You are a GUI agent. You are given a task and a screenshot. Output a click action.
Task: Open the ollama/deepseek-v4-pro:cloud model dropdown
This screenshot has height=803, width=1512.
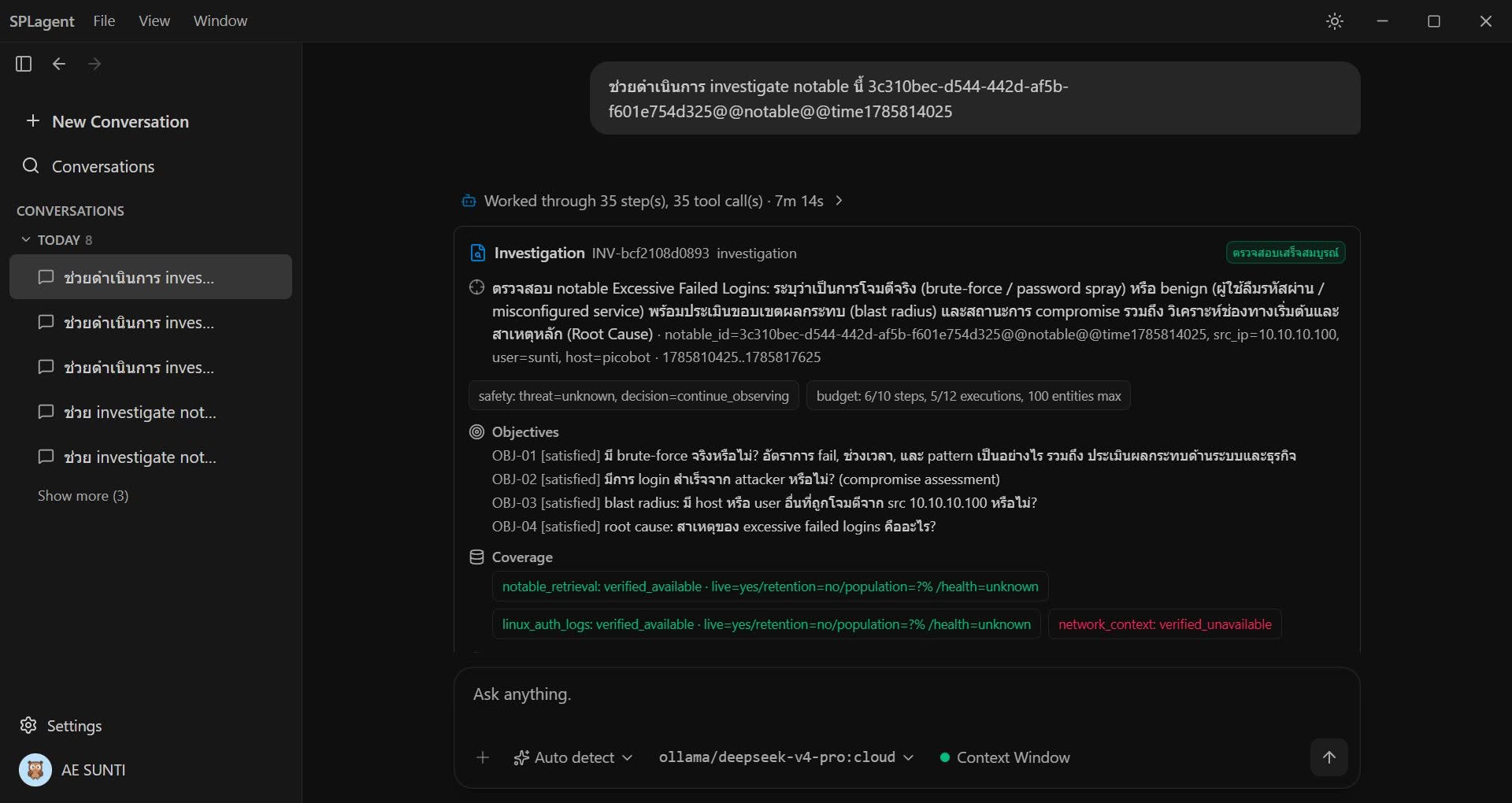click(x=786, y=757)
